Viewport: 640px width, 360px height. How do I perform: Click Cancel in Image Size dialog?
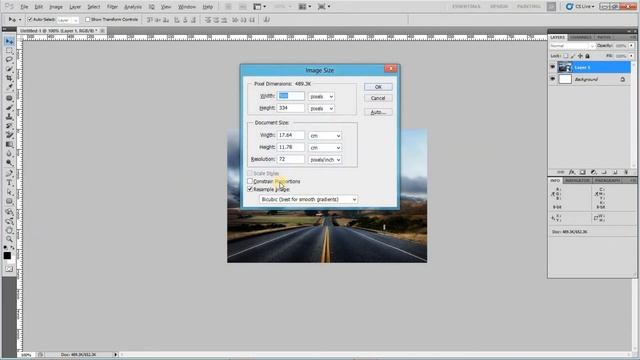pyautogui.click(x=378, y=98)
